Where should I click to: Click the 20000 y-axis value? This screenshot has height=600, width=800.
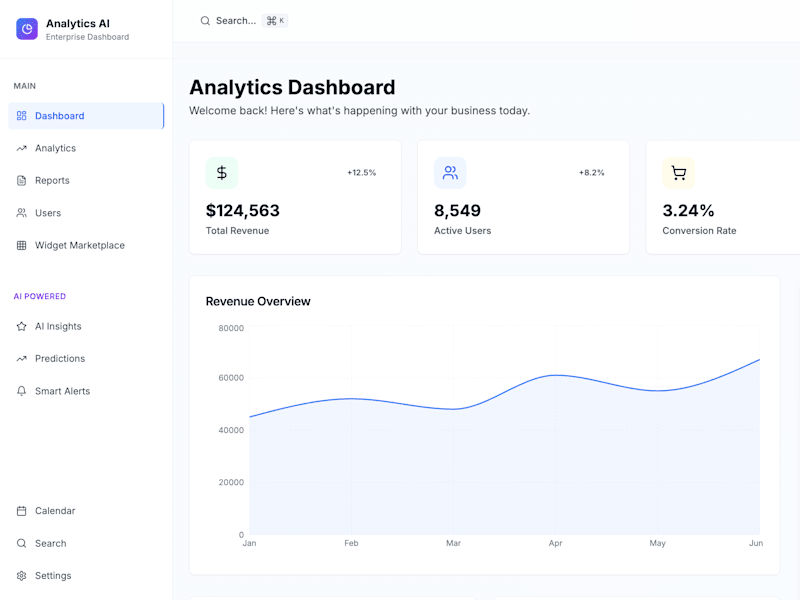pos(231,483)
